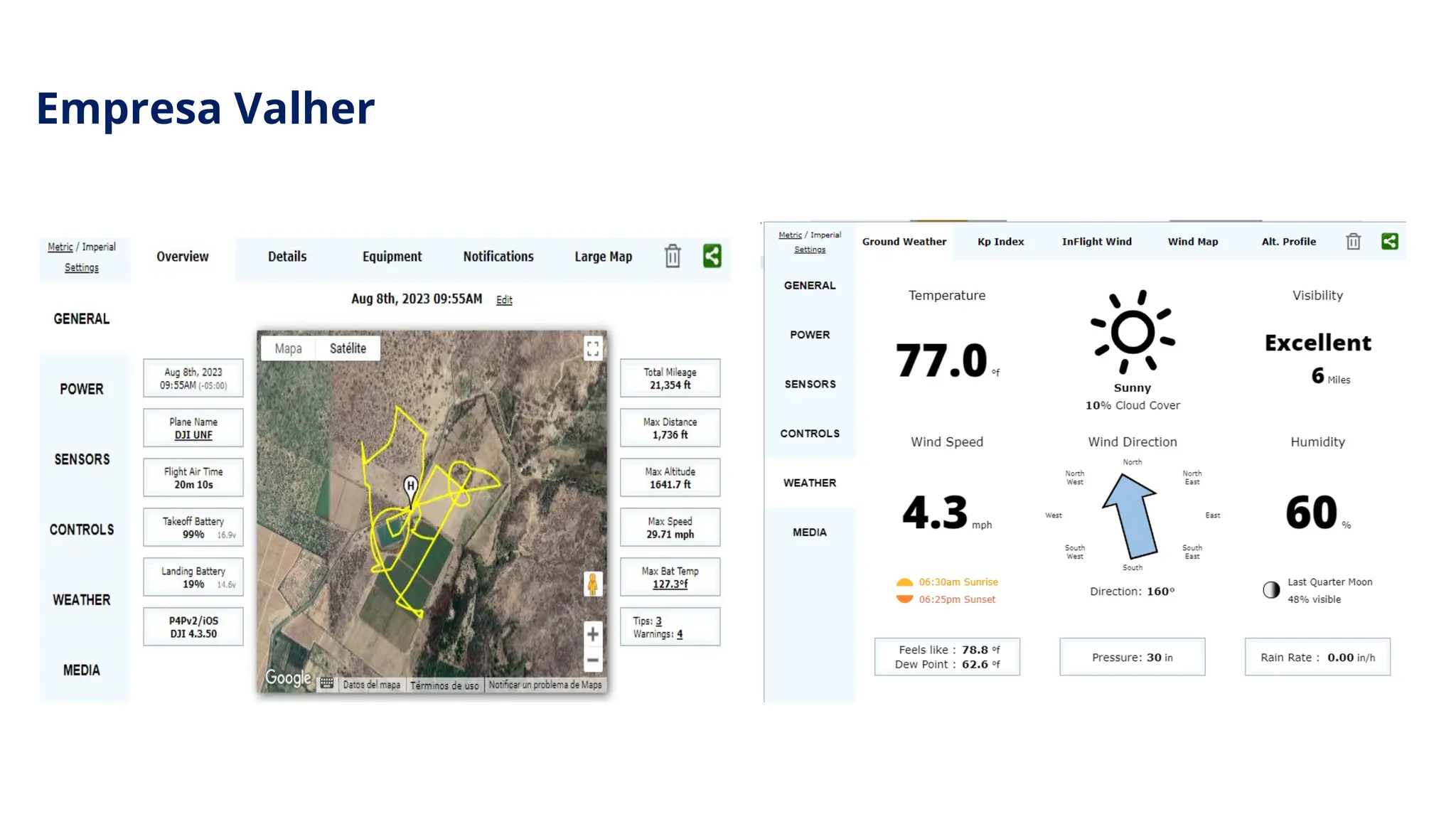Switch map to Satélite view
Screen dimensions: 1456x819
tap(348, 348)
